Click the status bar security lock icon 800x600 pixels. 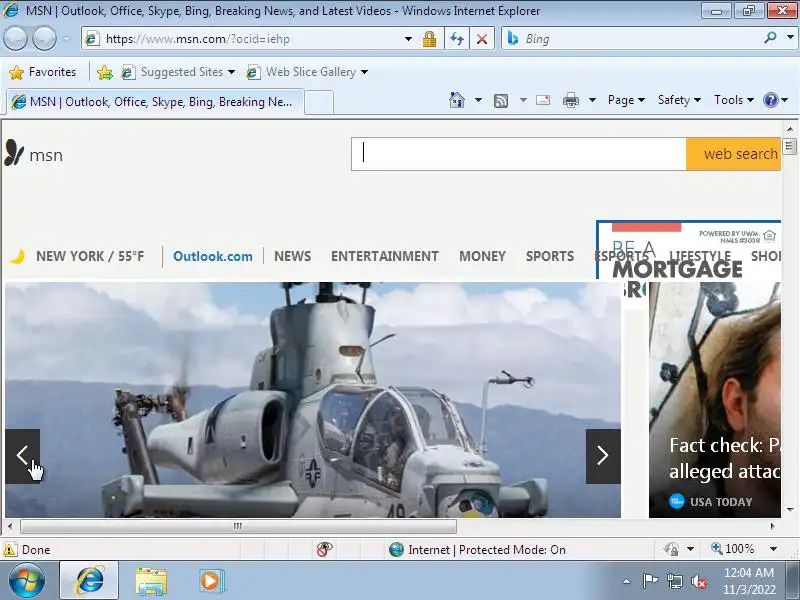pos(671,549)
